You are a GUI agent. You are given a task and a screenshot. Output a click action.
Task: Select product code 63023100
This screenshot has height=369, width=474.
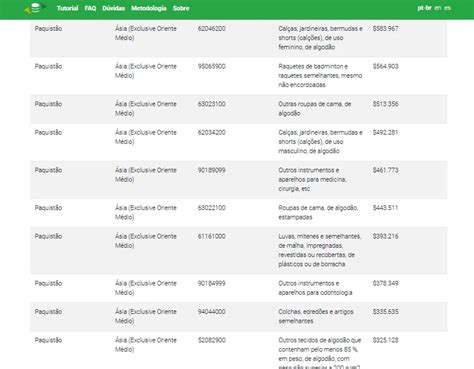(212, 104)
